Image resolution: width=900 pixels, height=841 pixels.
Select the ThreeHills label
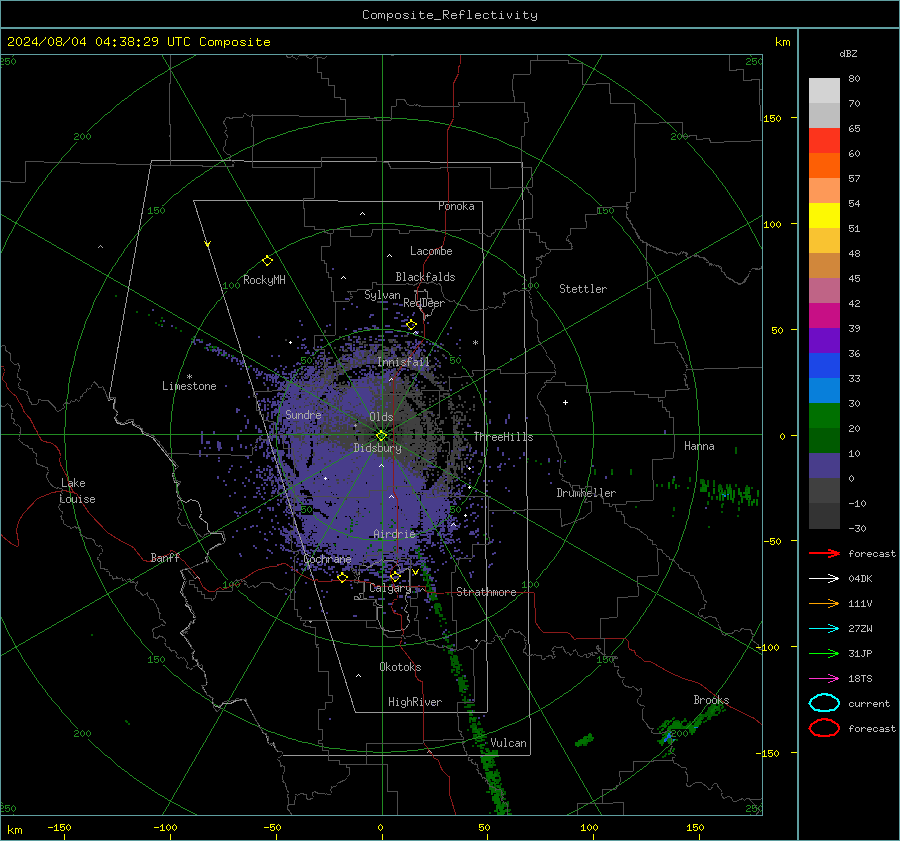coord(503,437)
